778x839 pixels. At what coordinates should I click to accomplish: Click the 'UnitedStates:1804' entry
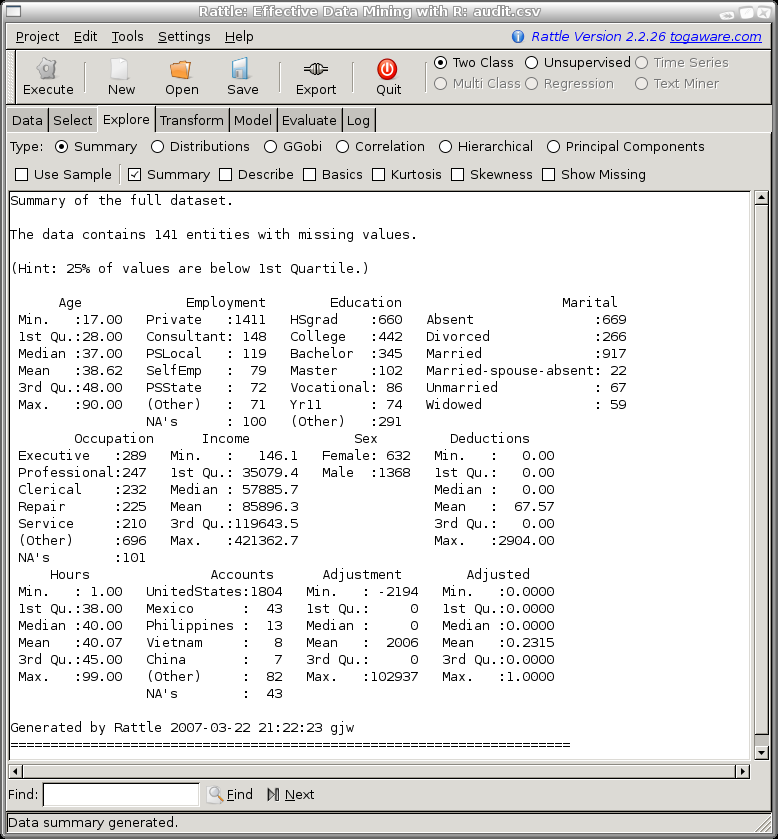pos(214,592)
